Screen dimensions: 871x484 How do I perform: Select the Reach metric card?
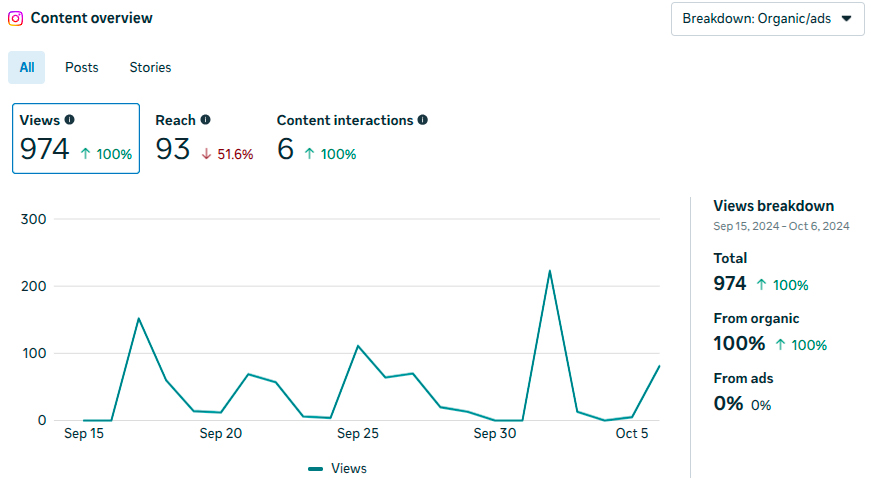(204, 138)
